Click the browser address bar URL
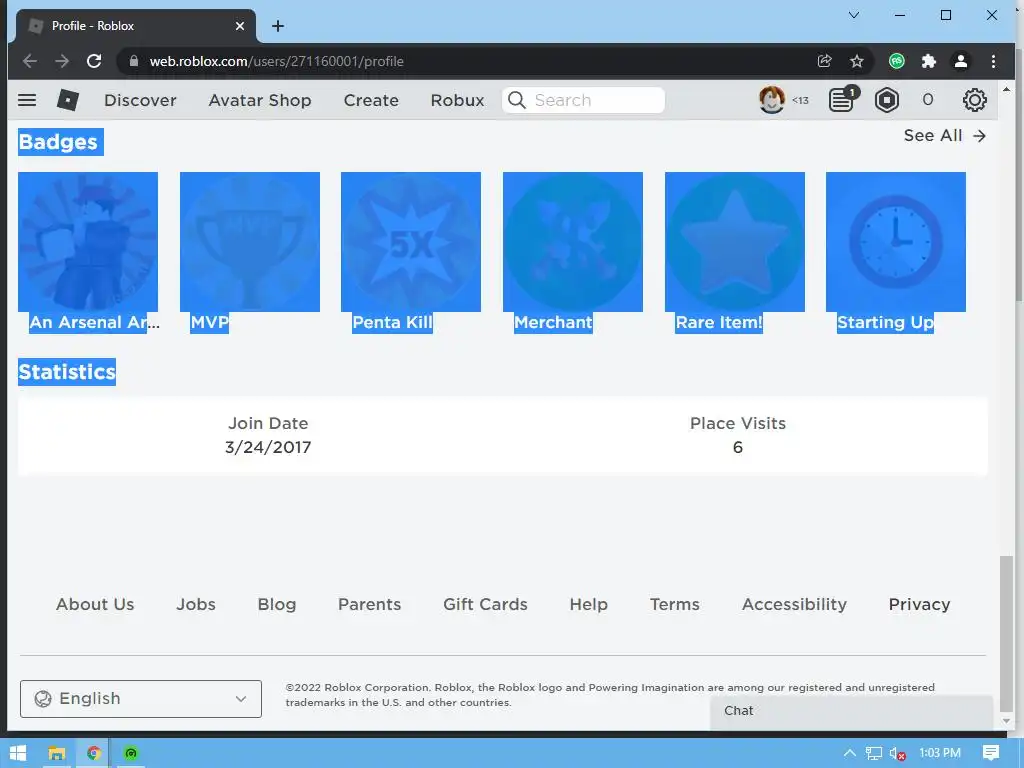 [x=276, y=61]
